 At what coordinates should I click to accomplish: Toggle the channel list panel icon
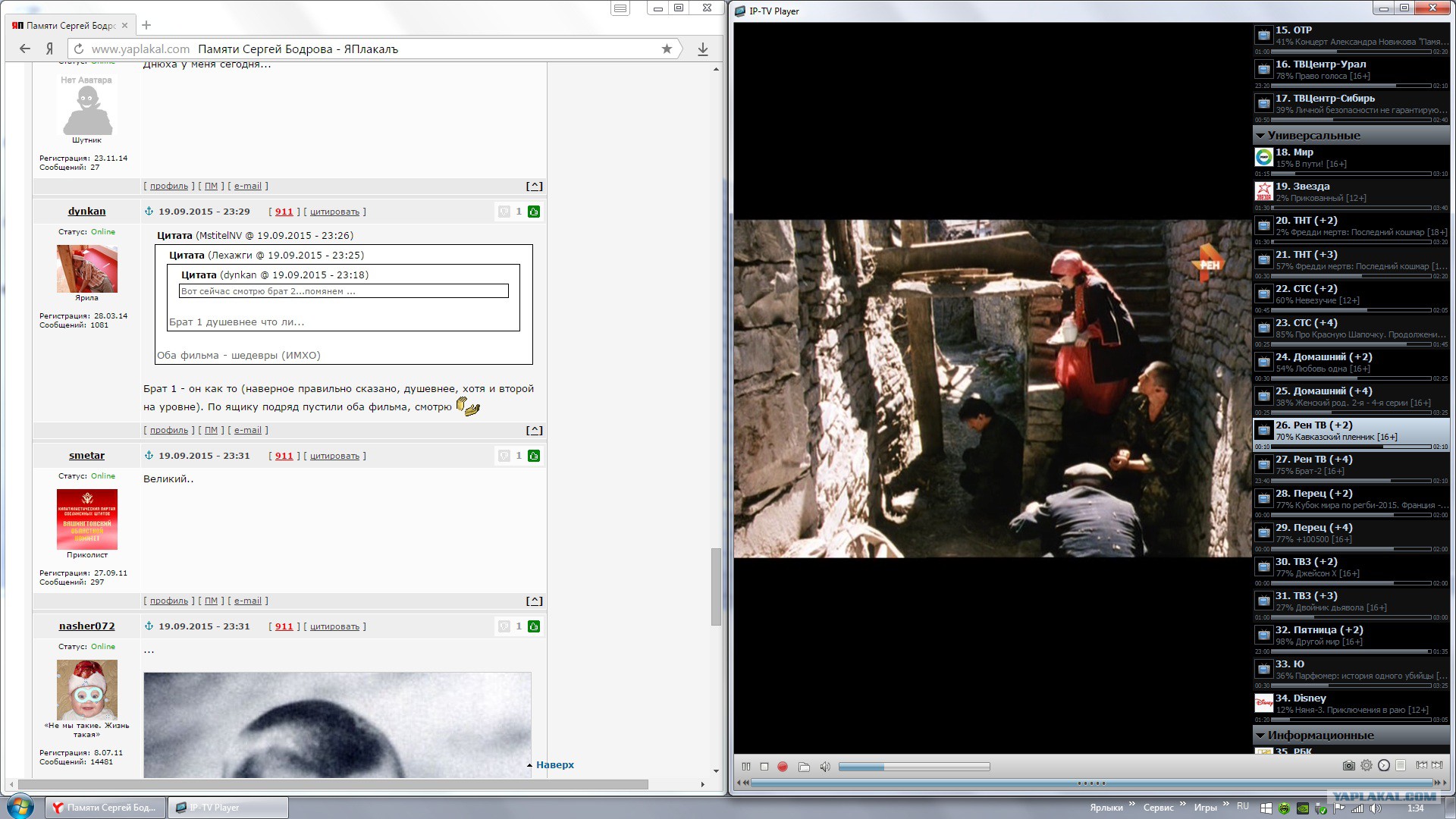point(1401,766)
